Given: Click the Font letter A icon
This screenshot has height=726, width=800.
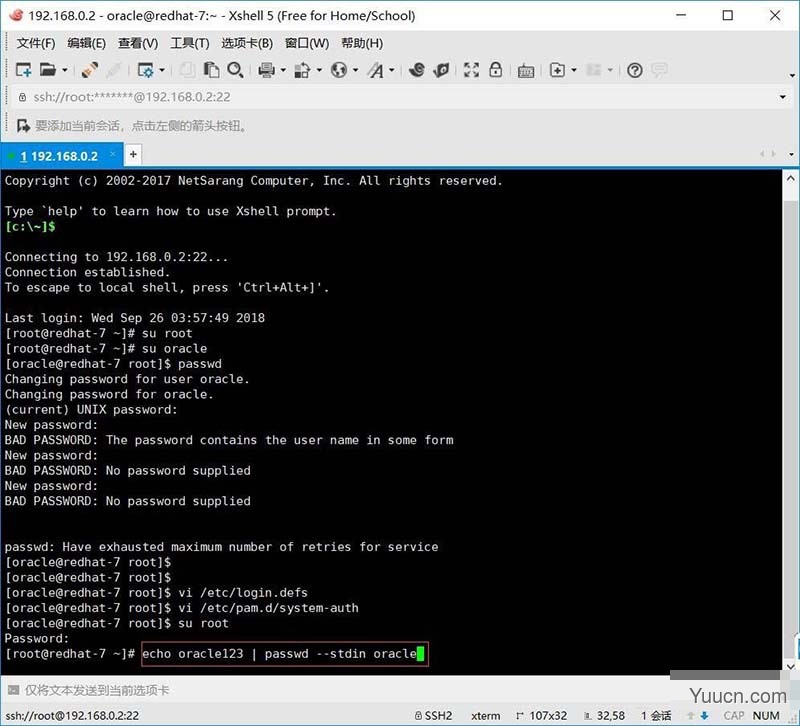Looking at the screenshot, I should pyautogui.click(x=376, y=70).
